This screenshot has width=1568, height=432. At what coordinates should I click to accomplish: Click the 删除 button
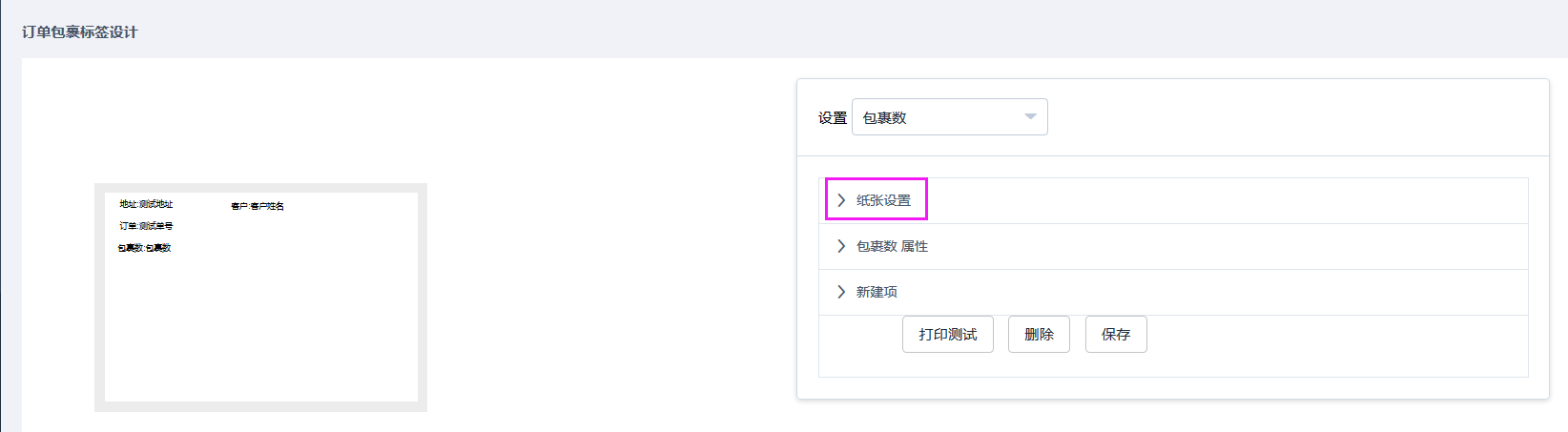[x=1039, y=335]
